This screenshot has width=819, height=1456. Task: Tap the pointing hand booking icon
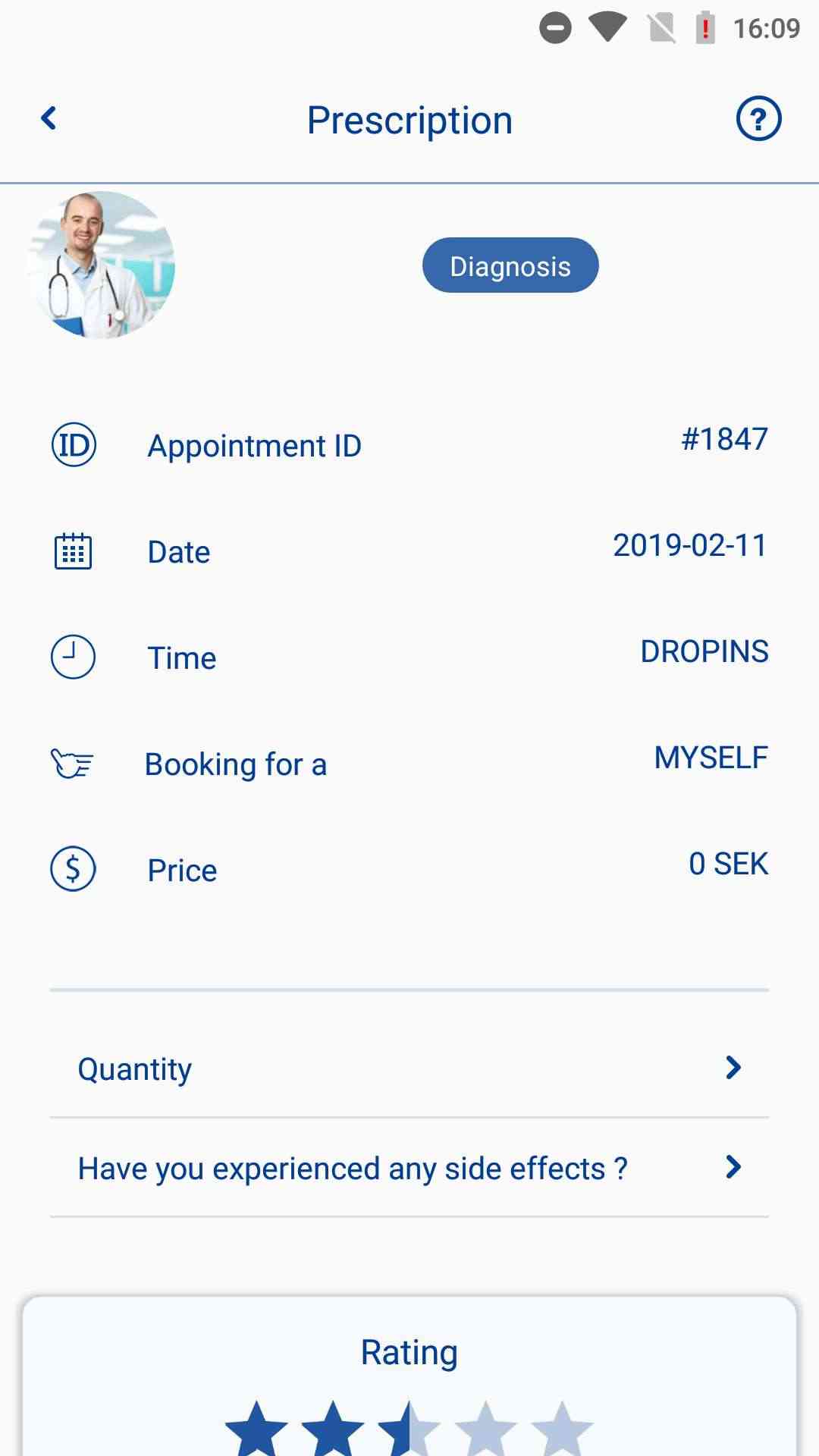(72, 763)
